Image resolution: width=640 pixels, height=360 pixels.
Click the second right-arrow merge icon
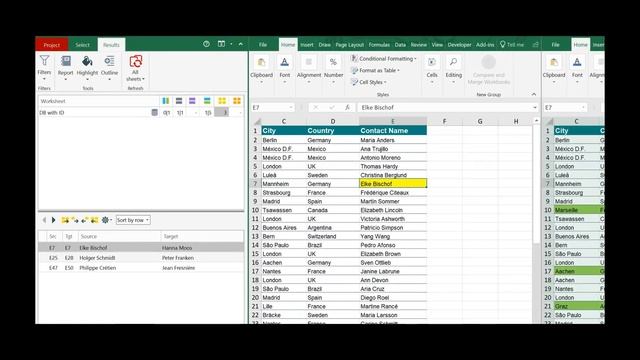coord(75,220)
